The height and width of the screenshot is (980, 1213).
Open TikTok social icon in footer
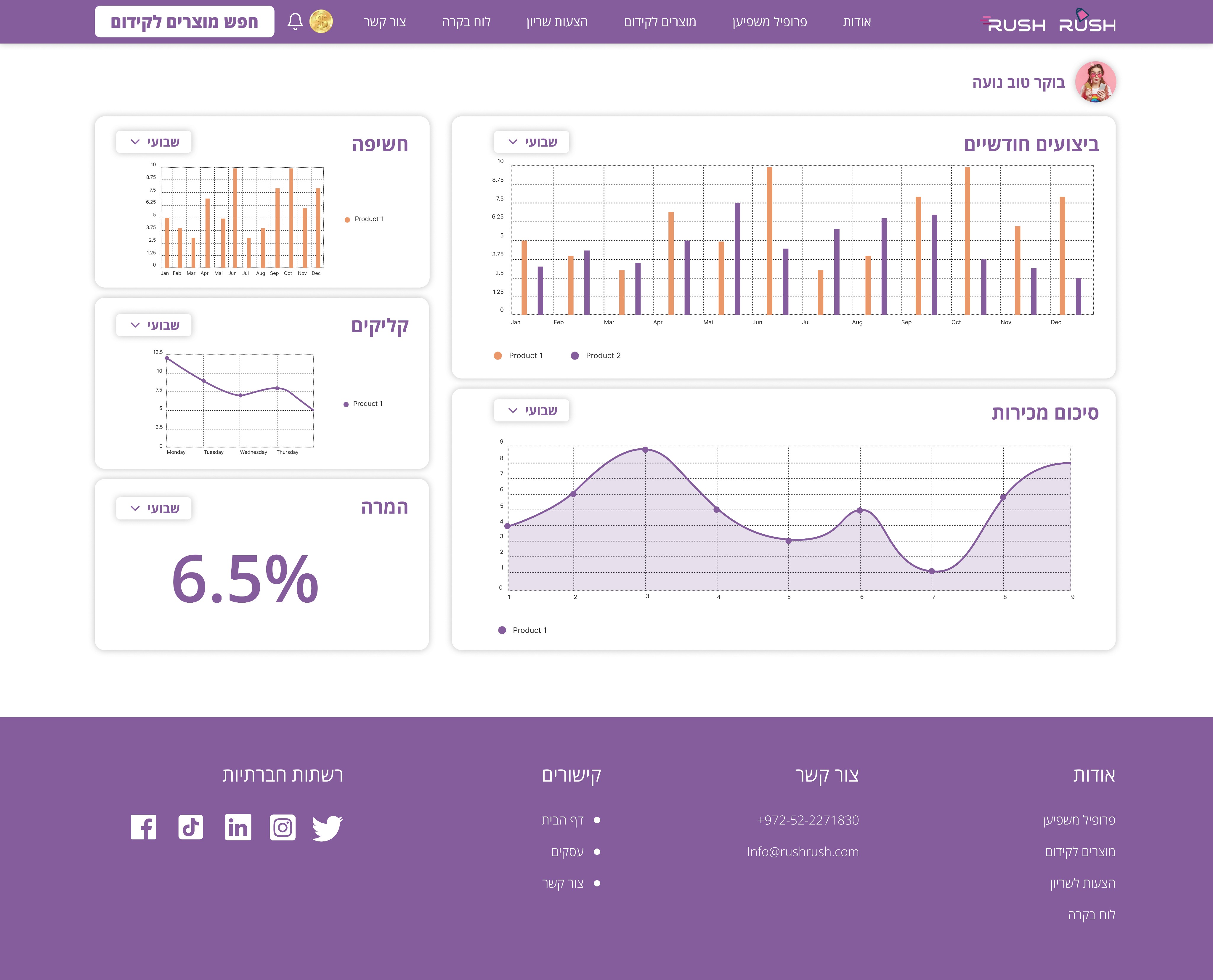(191, 827)
